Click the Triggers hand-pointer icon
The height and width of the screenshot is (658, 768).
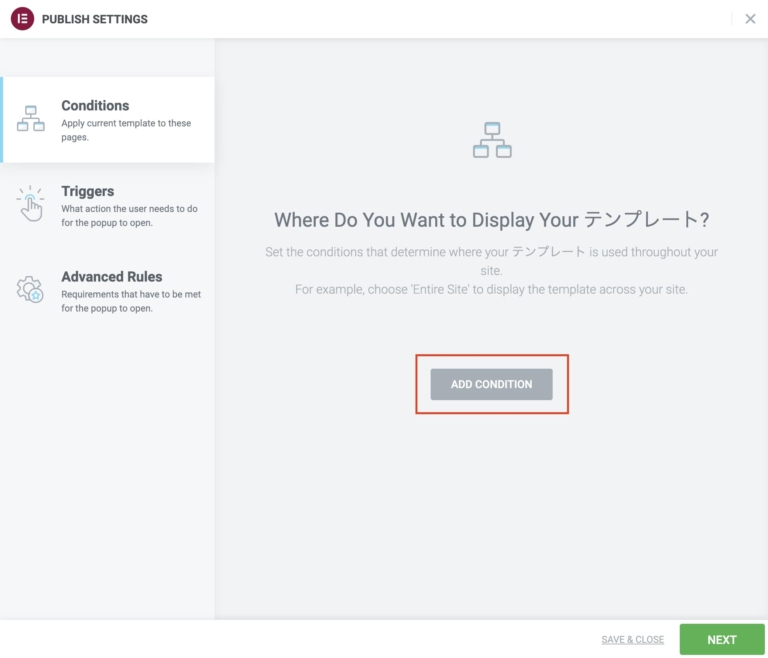[31, 204]
